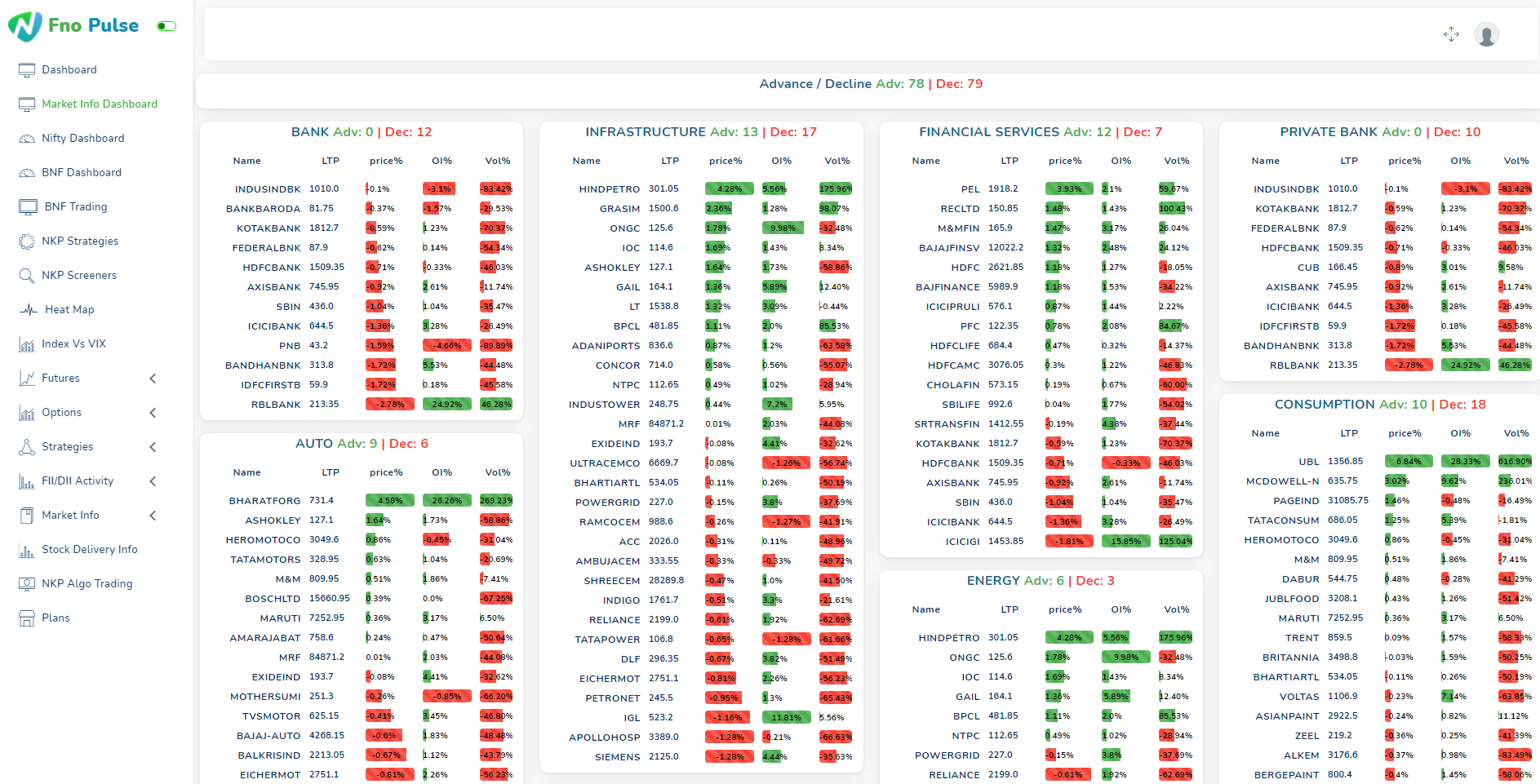Click the PRIVATE BANK sector heading
The height and width of the screenshot is (784, 1540).
click(x=1380, y=132)
